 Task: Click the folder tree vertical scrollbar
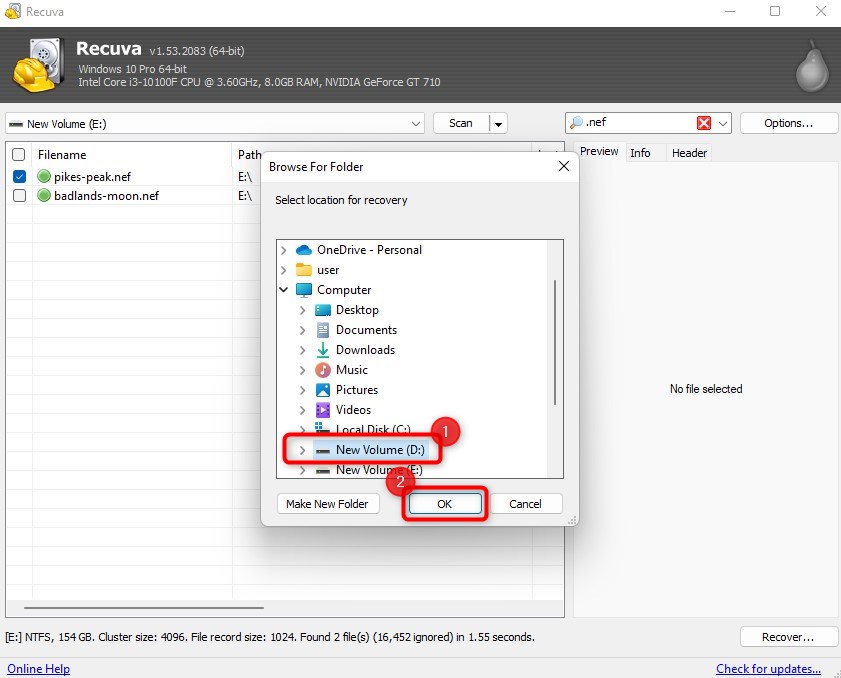point(555,342)
